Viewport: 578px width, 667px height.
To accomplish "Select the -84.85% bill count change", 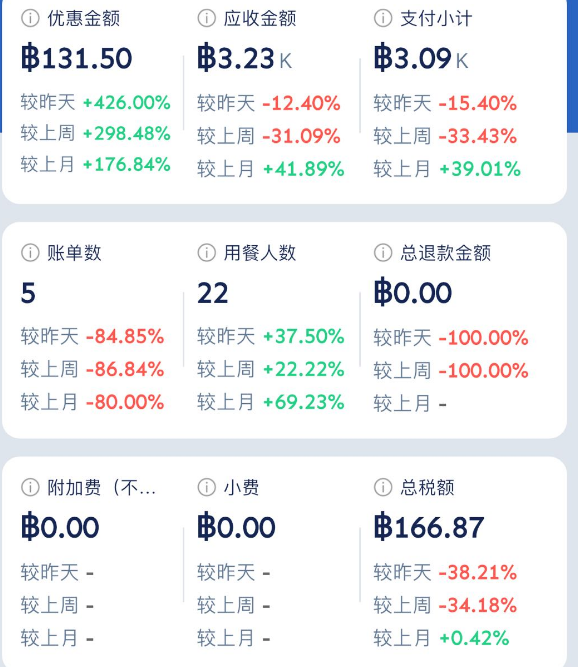I will pos(125,336).
